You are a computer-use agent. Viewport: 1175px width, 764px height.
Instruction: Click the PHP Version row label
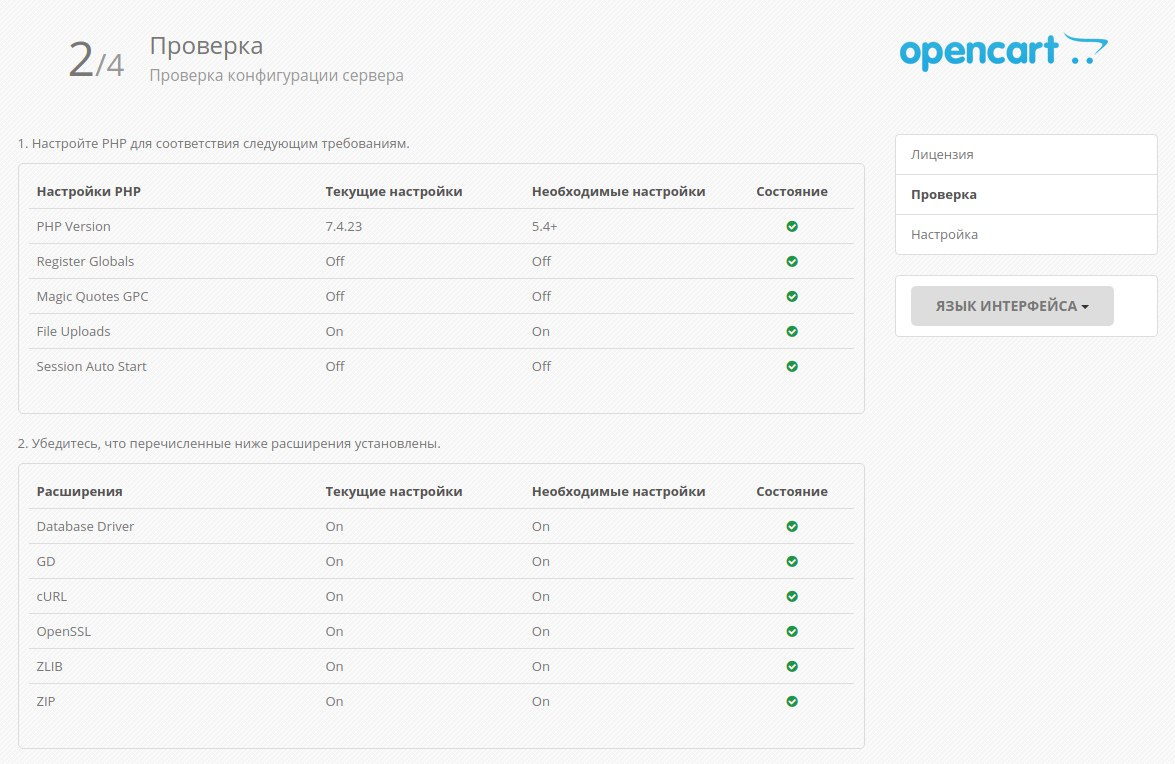coord(73,226)
